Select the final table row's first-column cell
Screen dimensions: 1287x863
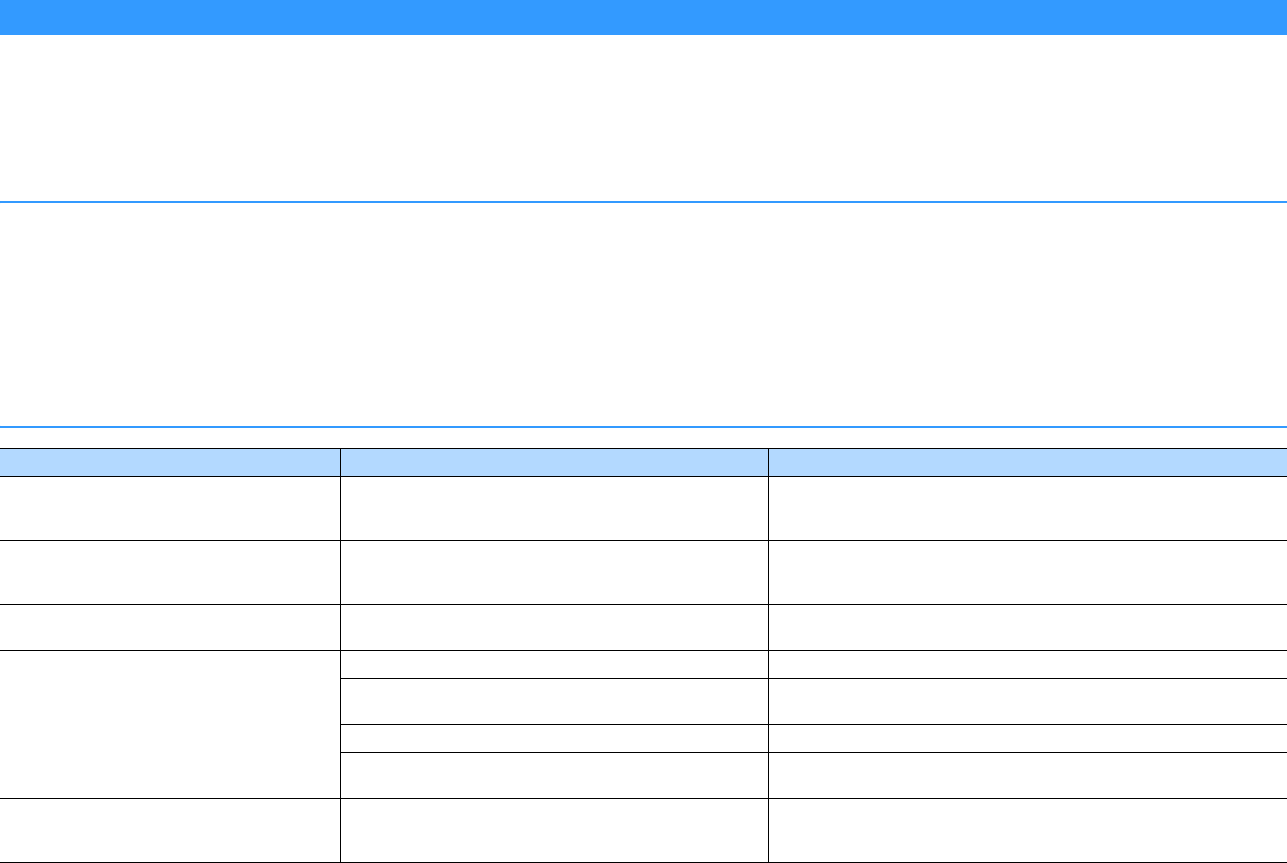coord(170,830)
